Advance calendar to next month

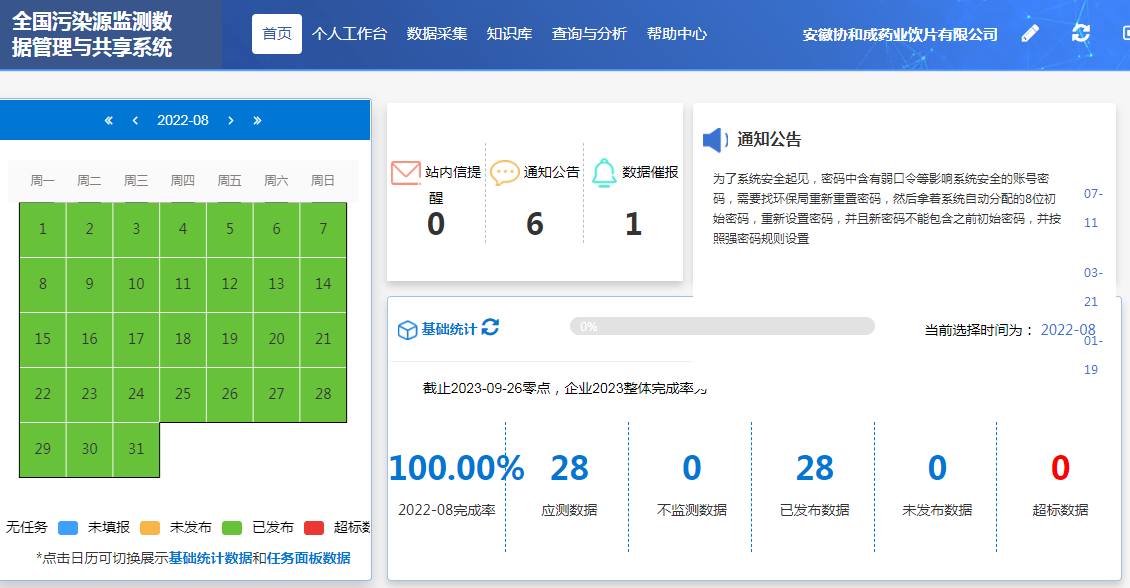pos(230,120)
